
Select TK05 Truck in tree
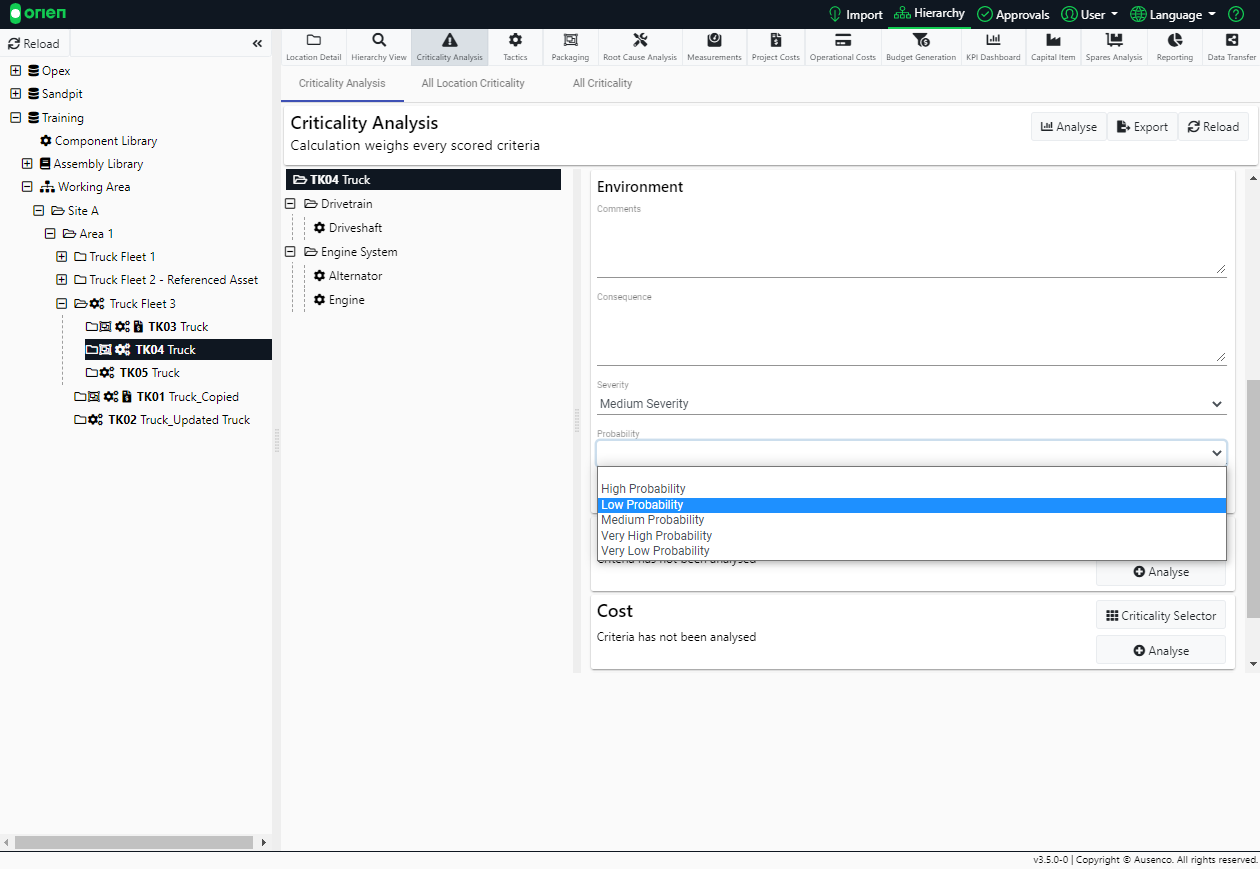(x=133, y=373)
